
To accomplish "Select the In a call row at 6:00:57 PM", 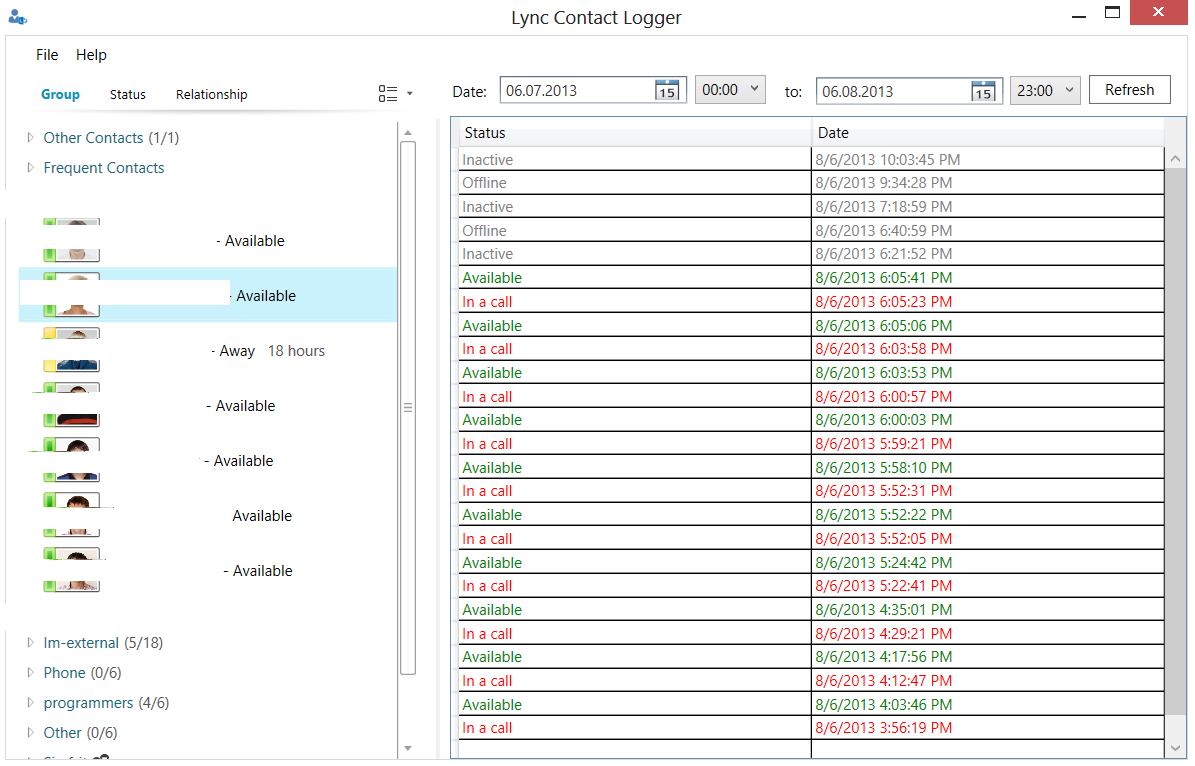I will (x=811, y=396).
